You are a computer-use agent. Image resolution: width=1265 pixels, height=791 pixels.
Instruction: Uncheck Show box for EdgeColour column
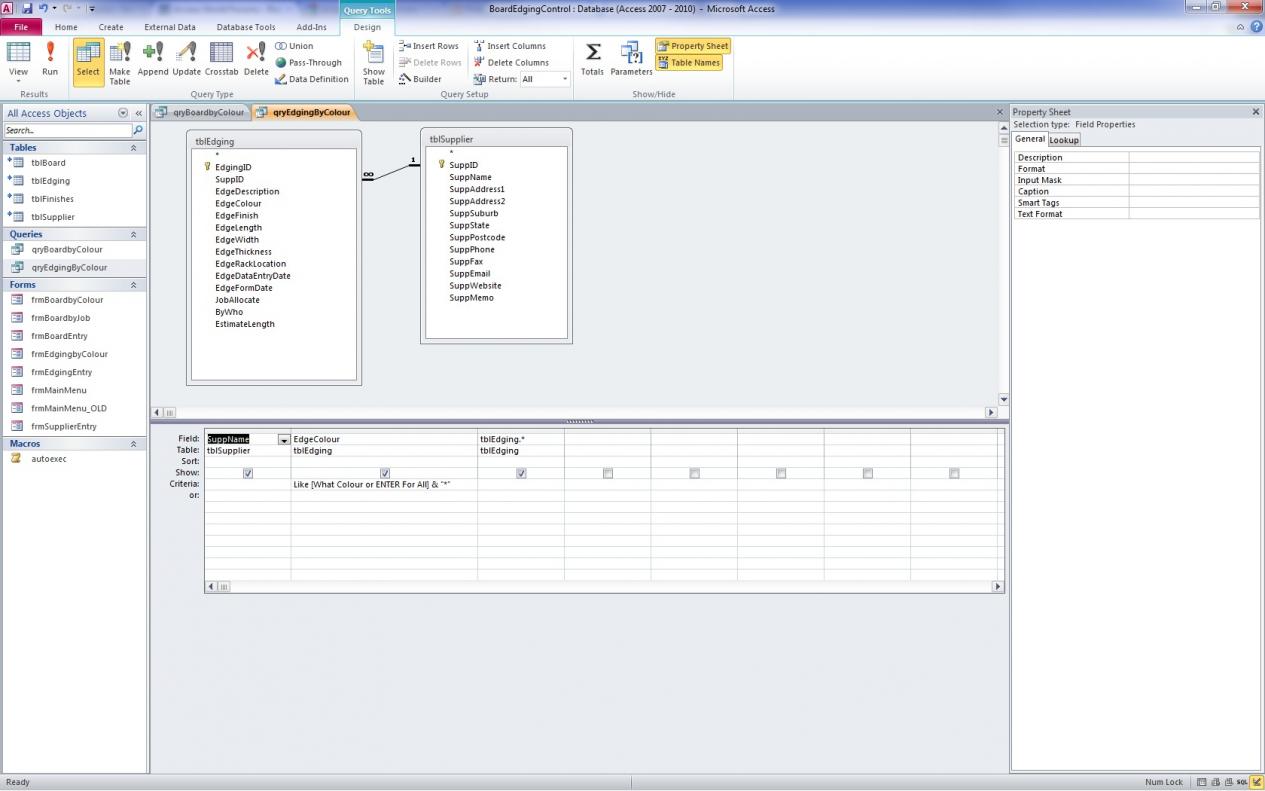tap(385, 473)
